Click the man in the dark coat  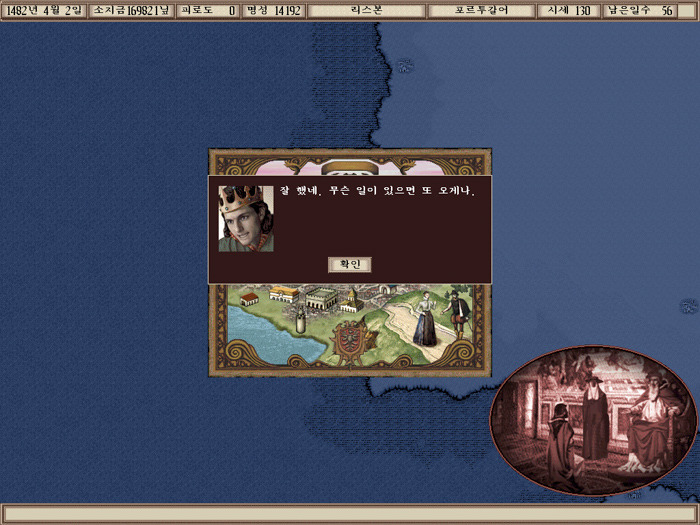coord(458,315)
